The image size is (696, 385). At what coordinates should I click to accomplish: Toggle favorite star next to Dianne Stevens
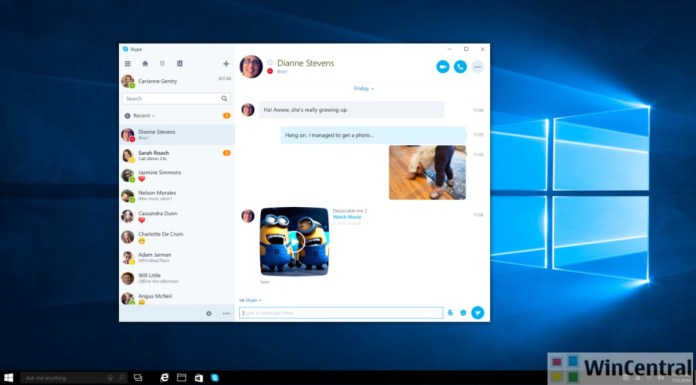[x=270, y=63]
